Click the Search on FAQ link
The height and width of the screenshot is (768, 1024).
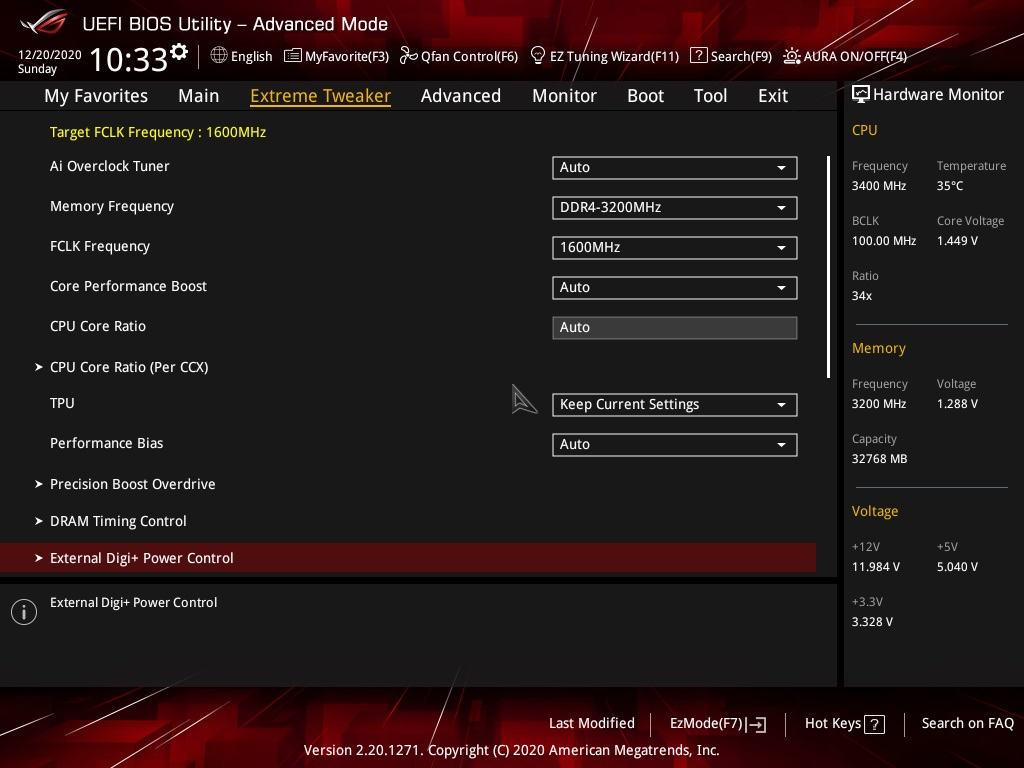(x=967, y=724)
